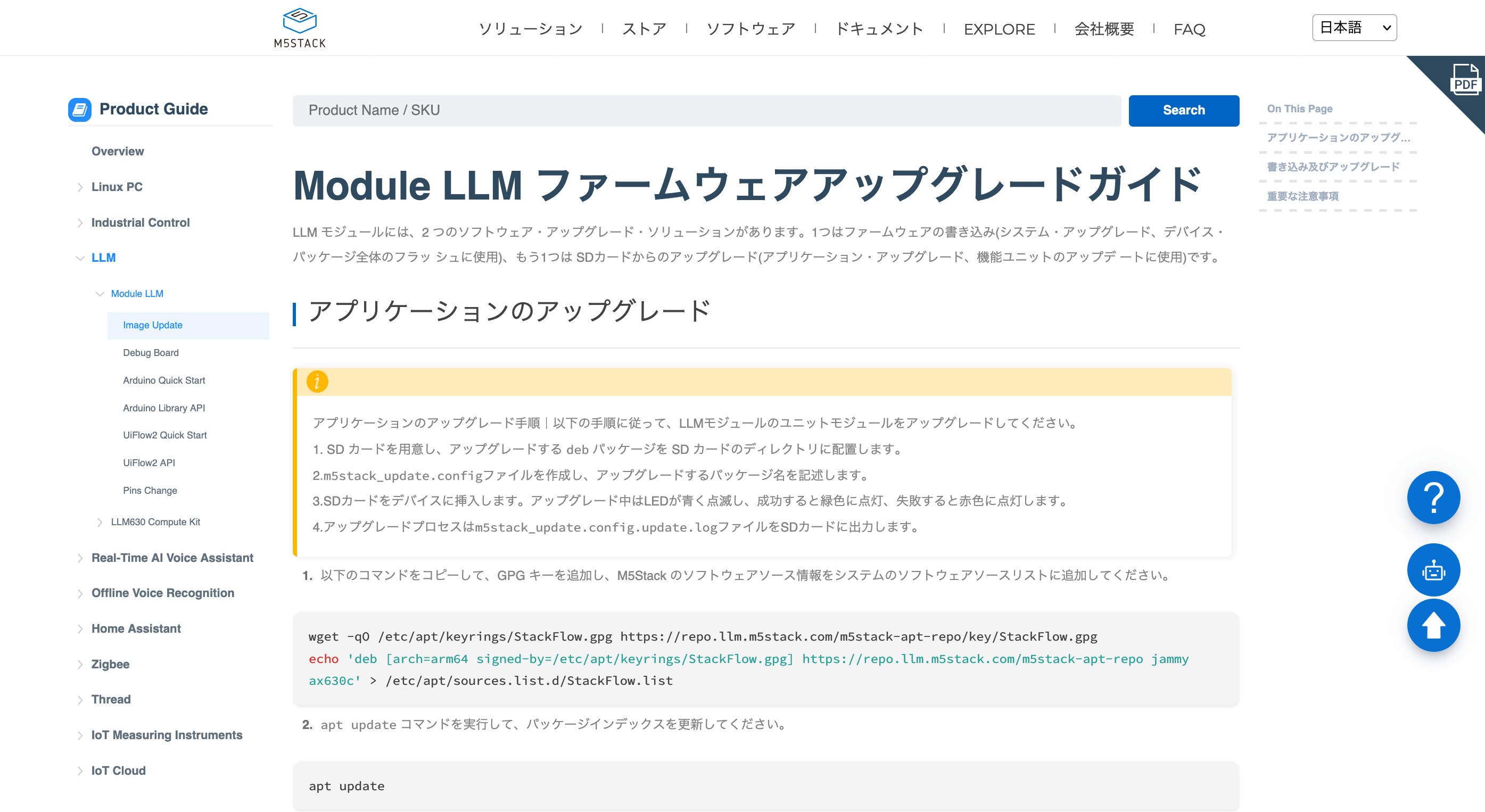Open the ソリューション menu
The height and width of the screenshot is (812, 1485).
(x=530, y=29)
